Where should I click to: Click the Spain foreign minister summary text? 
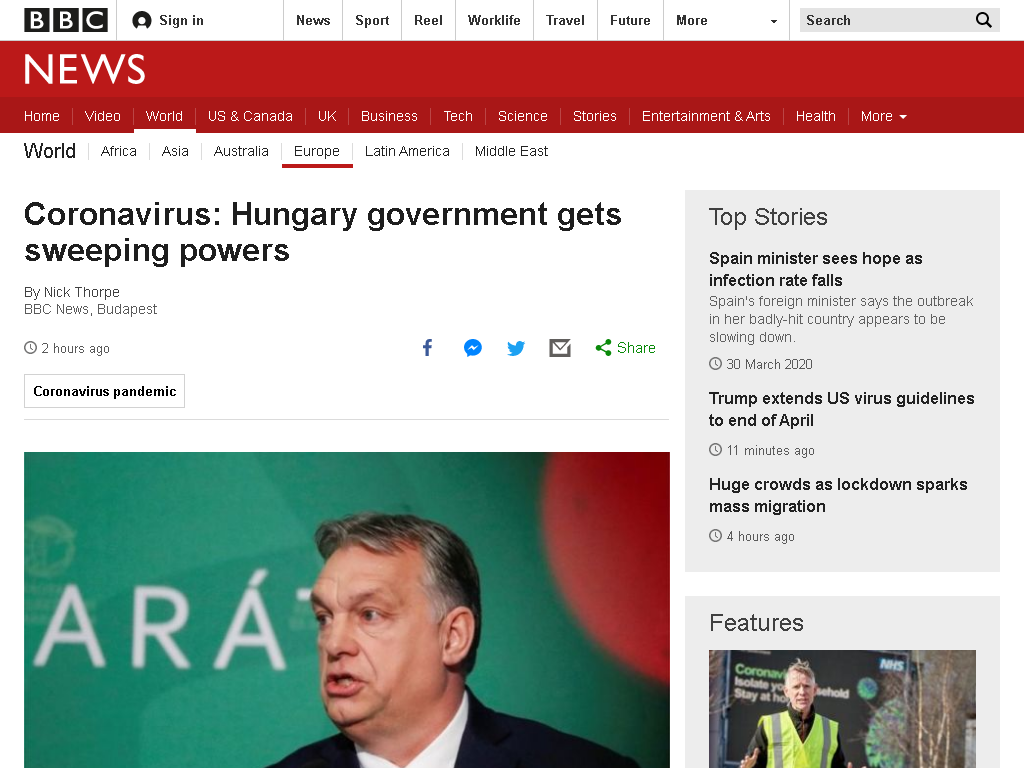(x=841, y=319)
